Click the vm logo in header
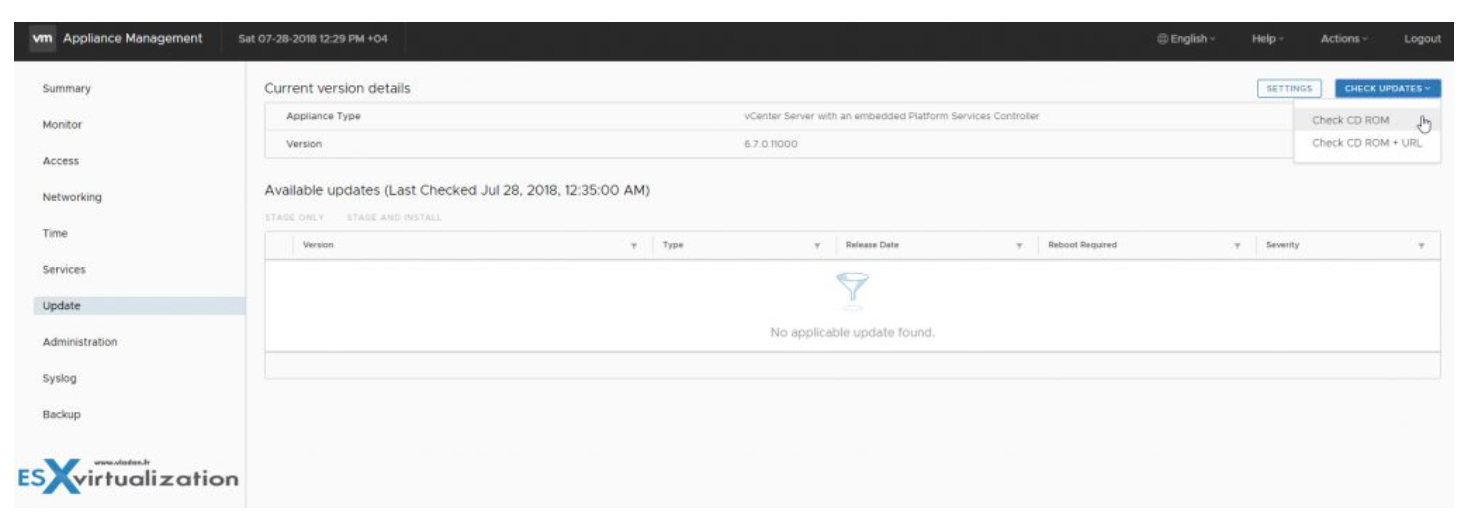Viewport: 1464px width, 526px height. click(x=42, y=39)
